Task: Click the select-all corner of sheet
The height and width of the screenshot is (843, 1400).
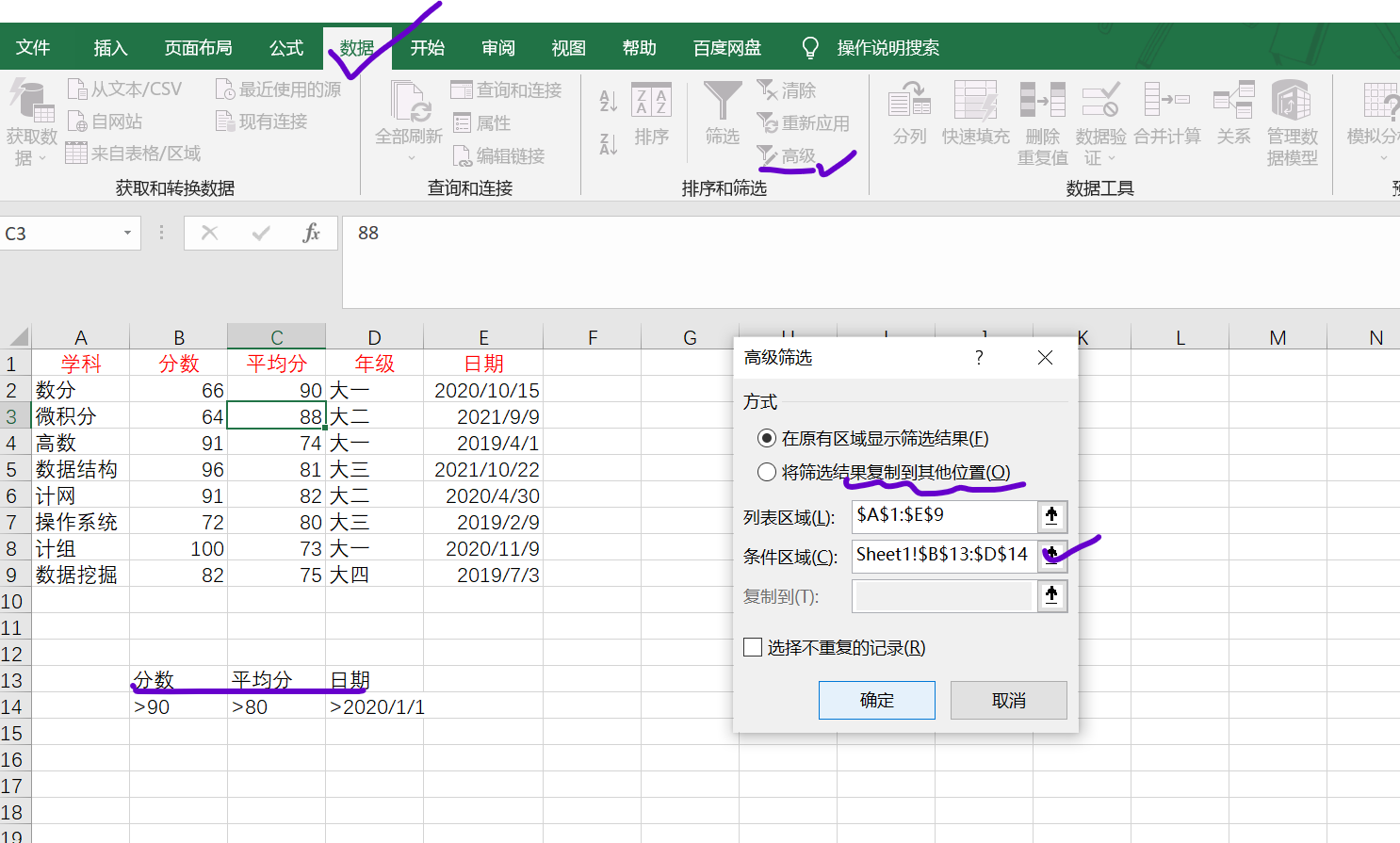Action: (x=17, y=337)
